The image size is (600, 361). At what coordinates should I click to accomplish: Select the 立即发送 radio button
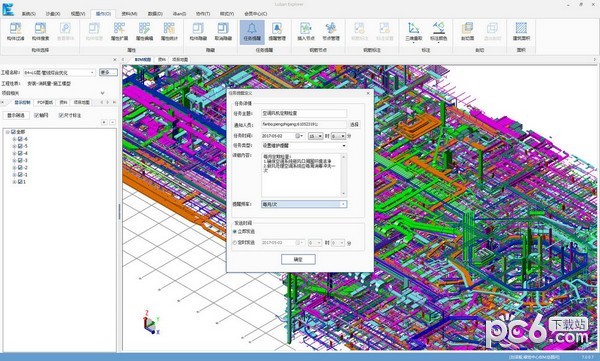click(x=235, y=232)
